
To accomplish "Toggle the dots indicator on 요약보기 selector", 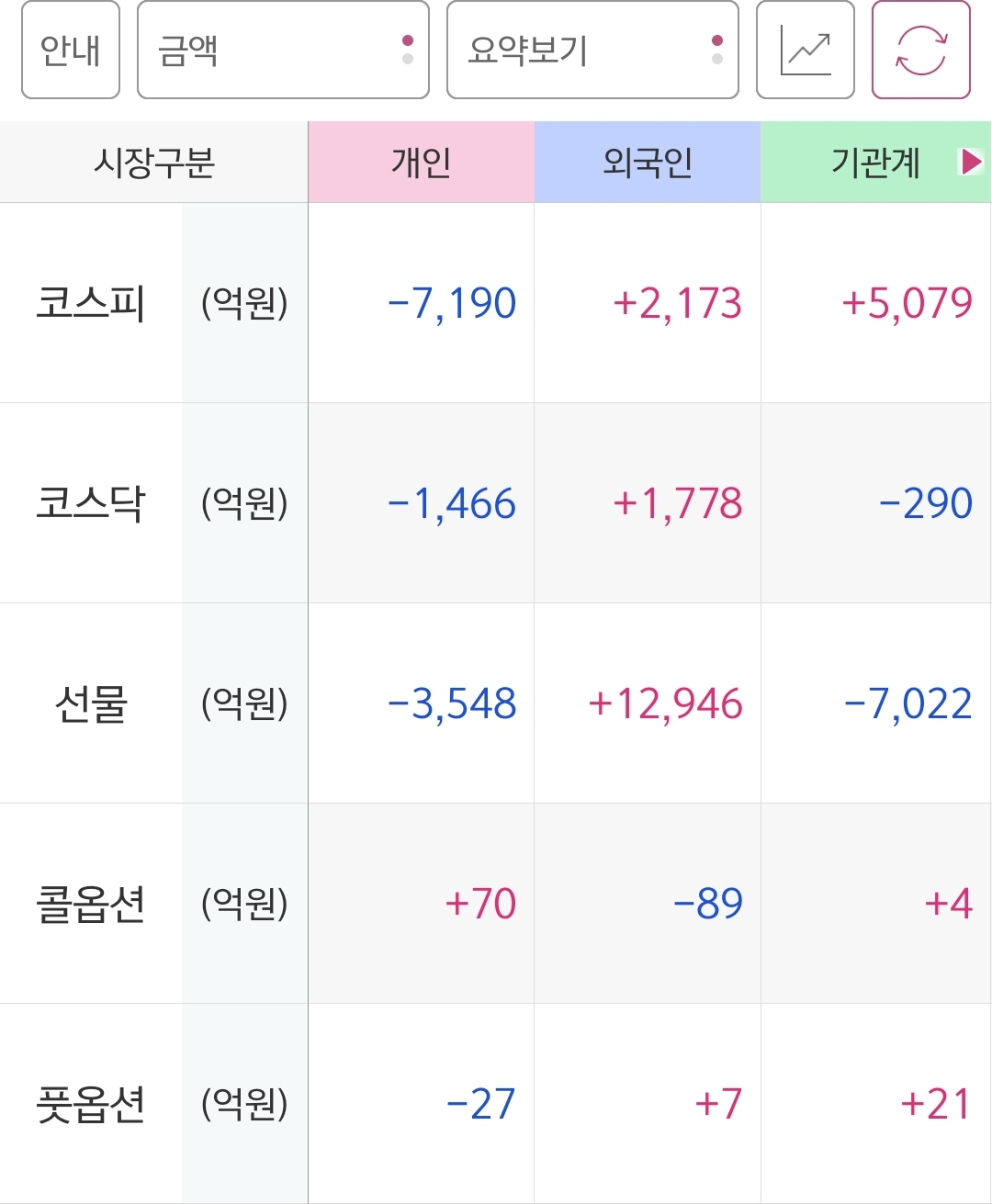I will [717, 50].
